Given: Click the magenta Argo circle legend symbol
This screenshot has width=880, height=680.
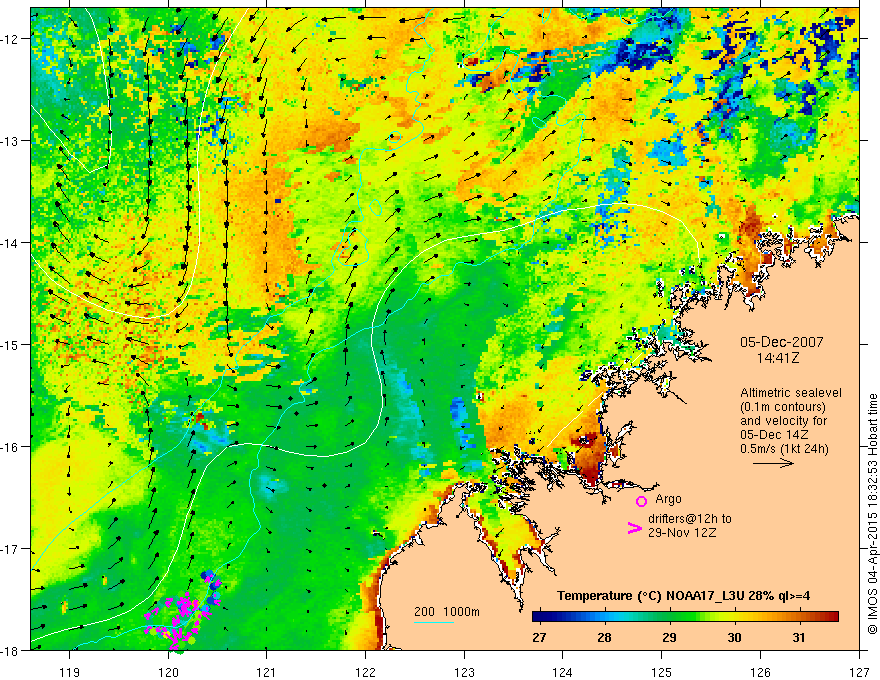Looking at the screenshot, I should pos(641,501).
